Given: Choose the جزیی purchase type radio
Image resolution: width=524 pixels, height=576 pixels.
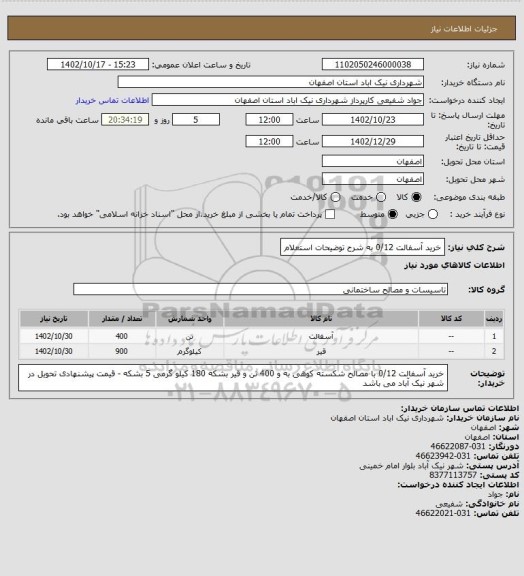Looking at the screenshot, I should 433,214.
